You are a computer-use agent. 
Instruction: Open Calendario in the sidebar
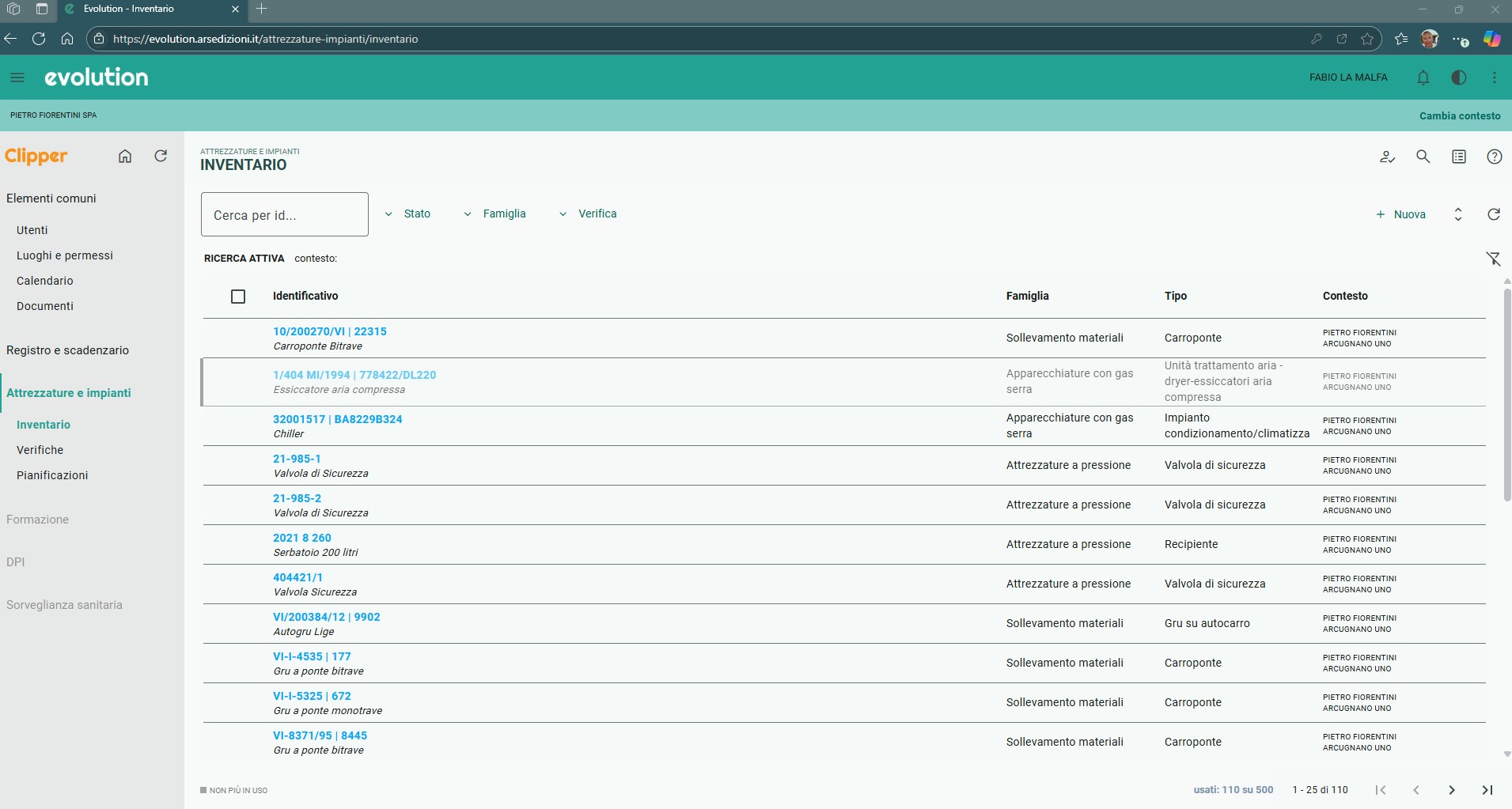click(x=45, y=281)
